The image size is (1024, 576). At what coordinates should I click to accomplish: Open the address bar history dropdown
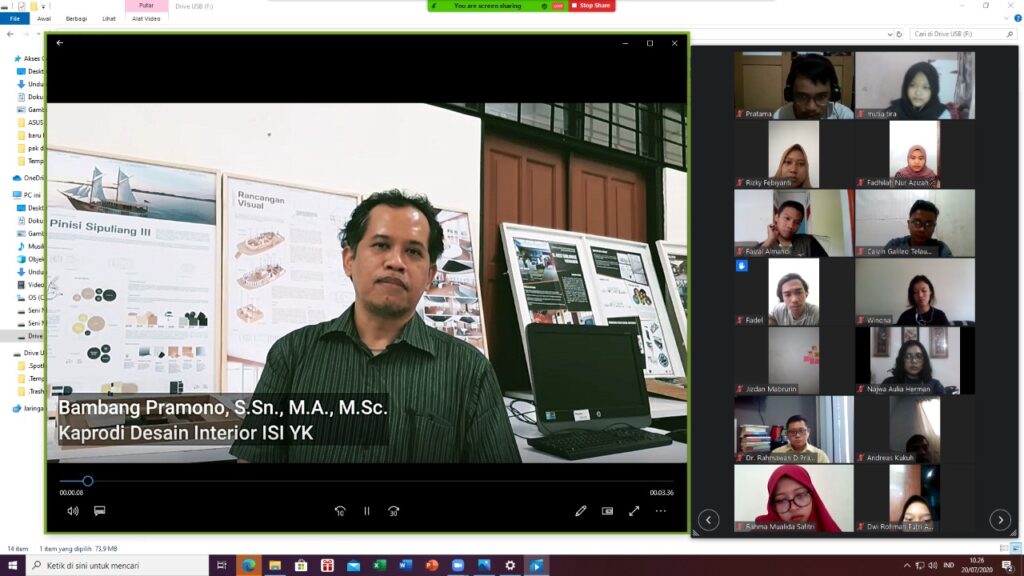[889, 34]
